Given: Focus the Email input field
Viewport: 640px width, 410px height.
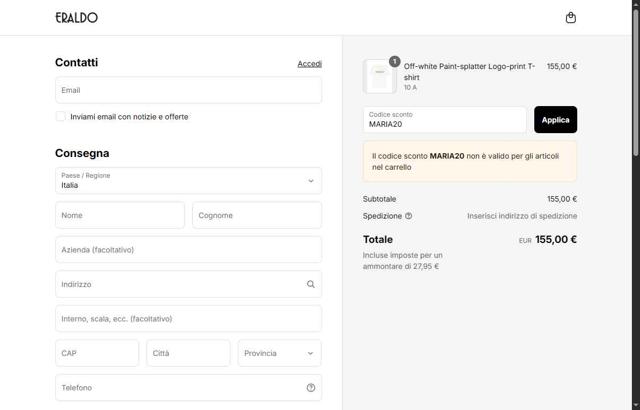Looking at the screenshot, I should coord(189,90).
